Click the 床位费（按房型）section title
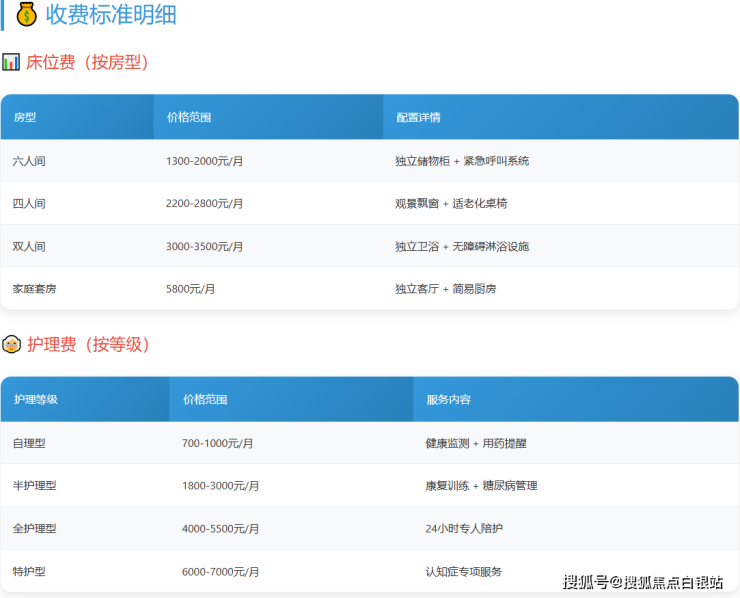The height and width of the screenshot is (598, 740). coord(89,62)
